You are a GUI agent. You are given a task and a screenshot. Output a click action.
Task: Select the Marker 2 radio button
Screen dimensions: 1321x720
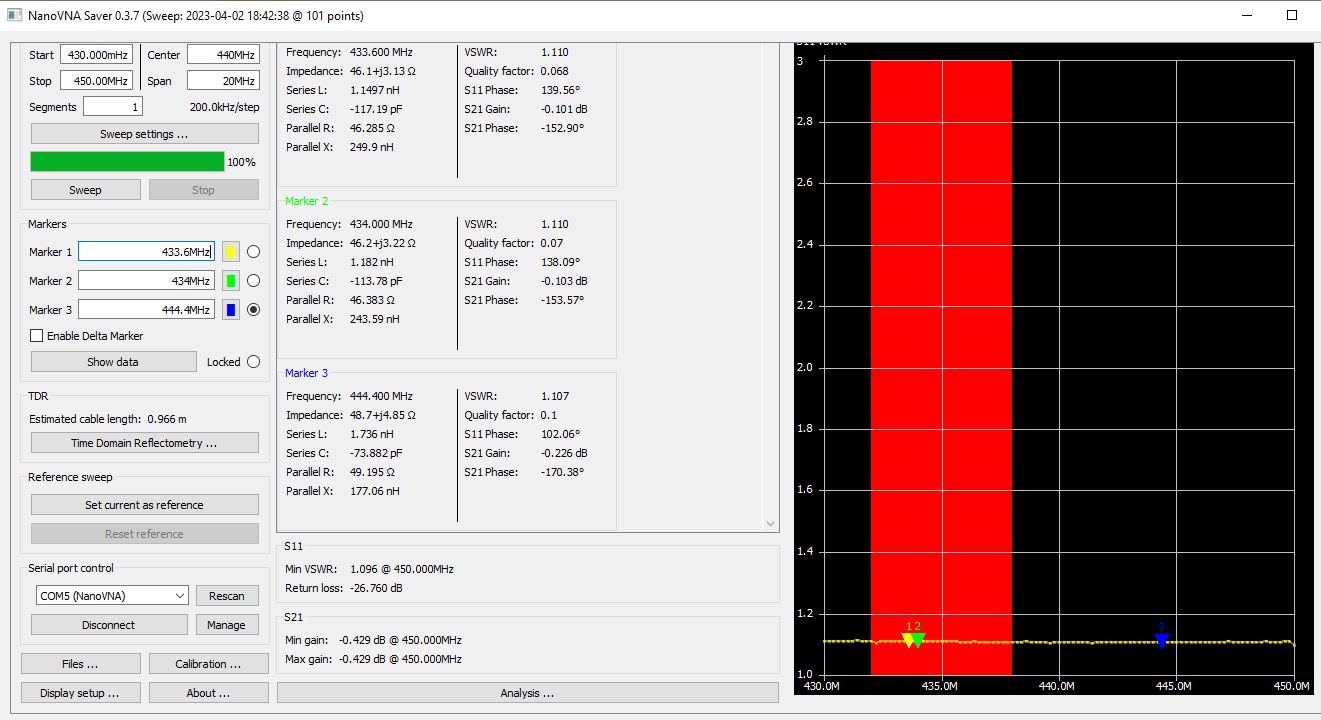pos(253,281)
